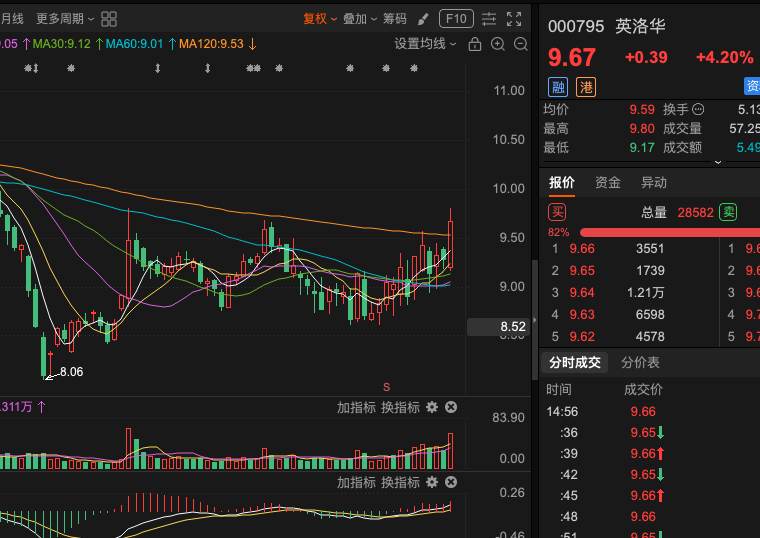This screenshot has width=760, height=538.
Task: Close the MACD indicator panel
Action: (x=451, y=482)
